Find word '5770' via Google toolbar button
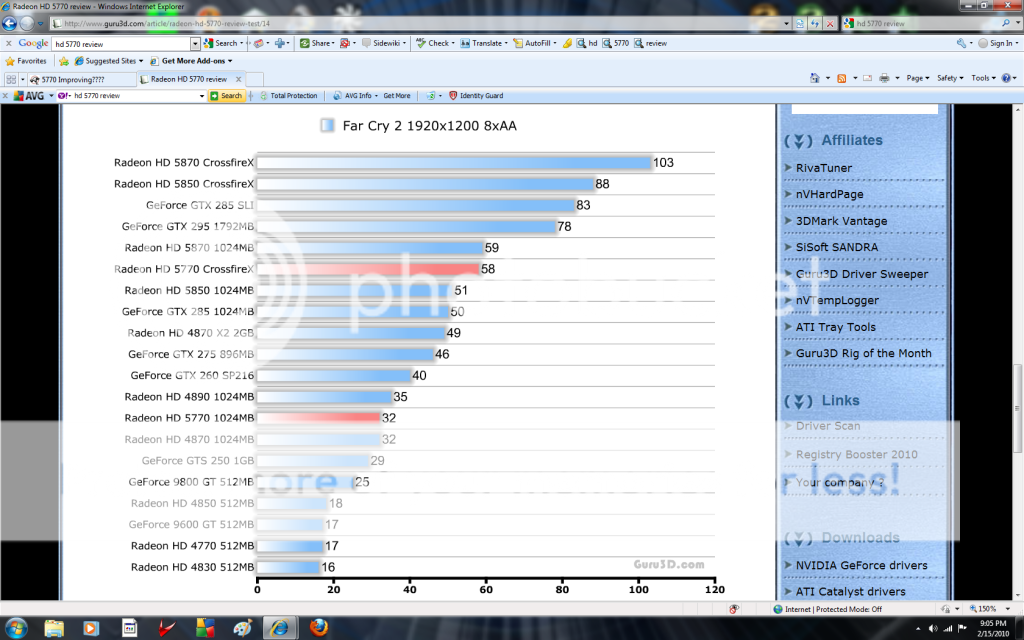Screen dimensions: 1024x640 616,43
